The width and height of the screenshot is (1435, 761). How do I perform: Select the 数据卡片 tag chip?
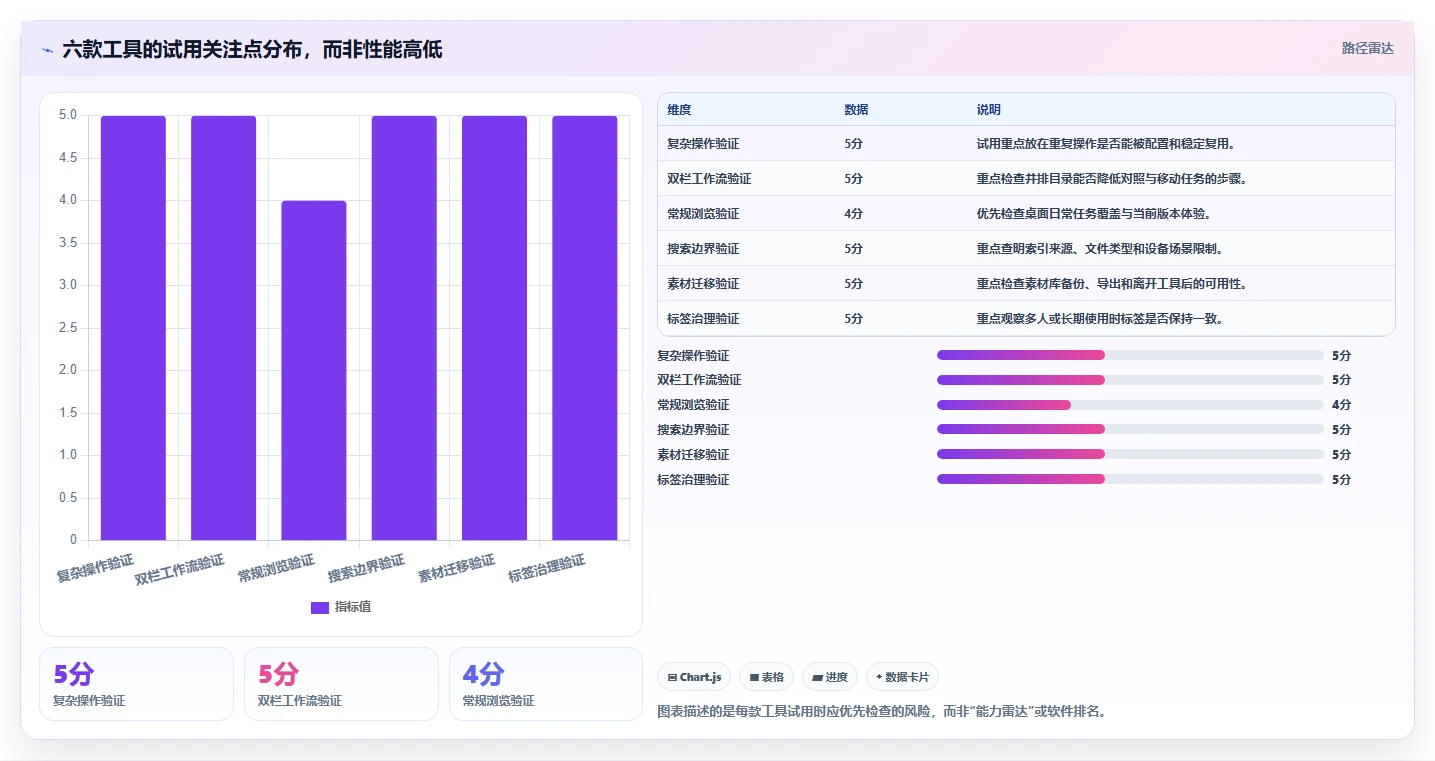click(902, 677)
